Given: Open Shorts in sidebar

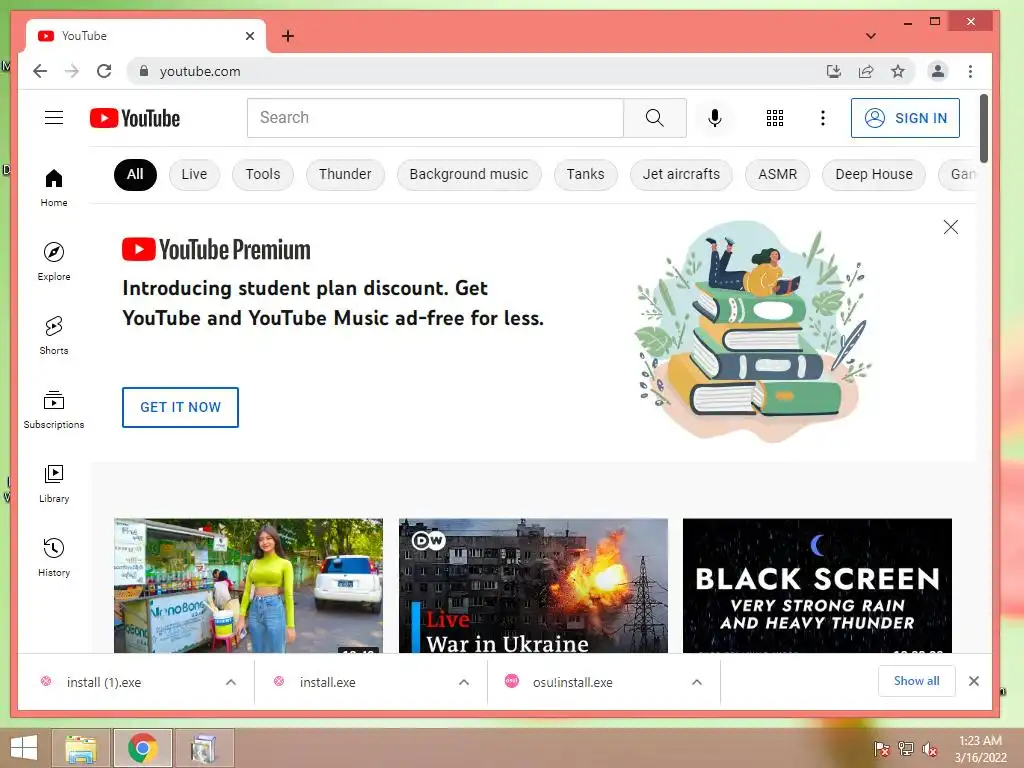Looking at the screenshot, I should tap(54, 336).
